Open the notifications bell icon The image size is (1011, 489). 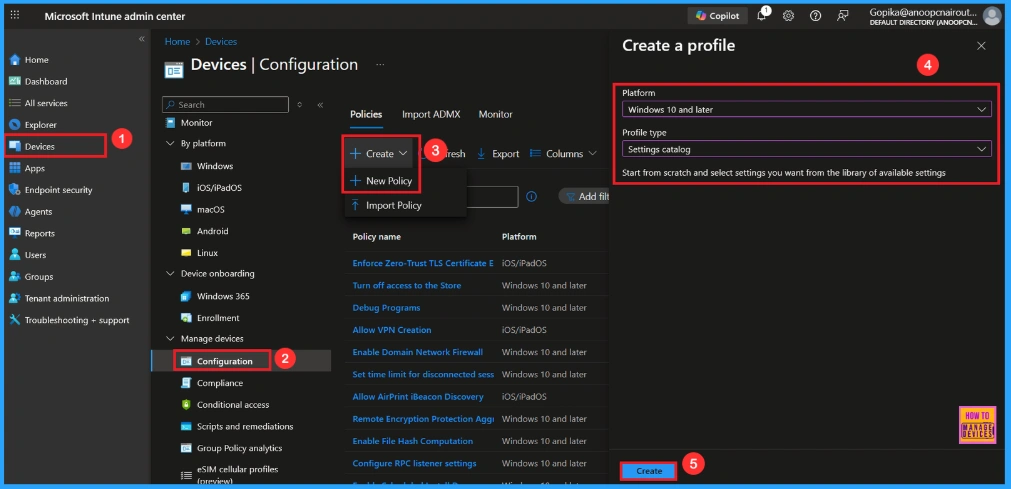coord(761,16)
